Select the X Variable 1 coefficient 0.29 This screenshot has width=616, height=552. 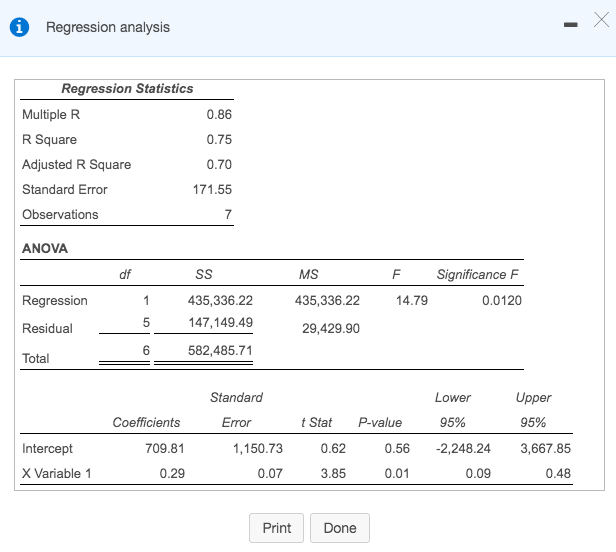(172, 473)
